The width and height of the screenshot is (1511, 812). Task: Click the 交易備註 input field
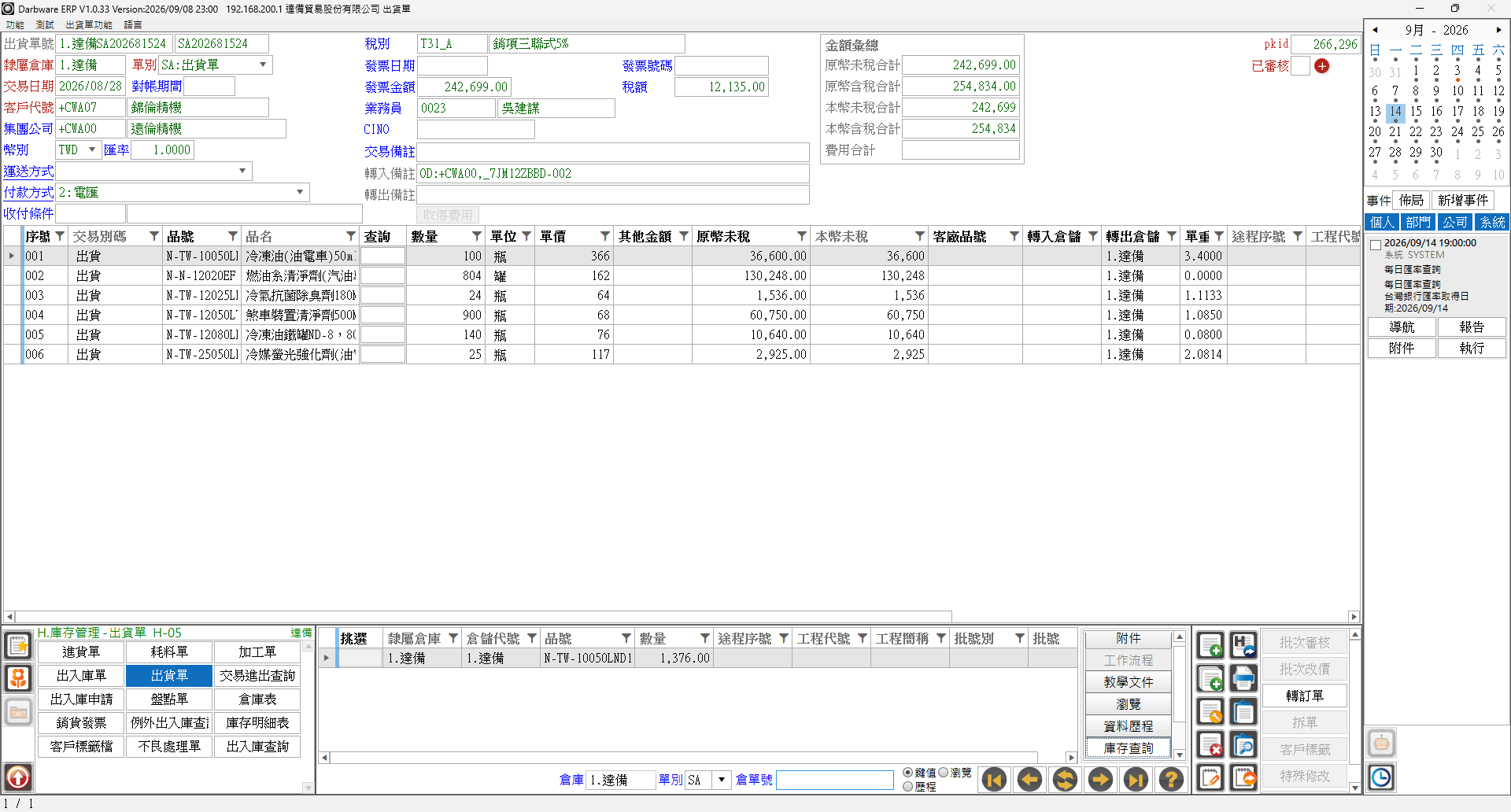(x=613, y=152)
